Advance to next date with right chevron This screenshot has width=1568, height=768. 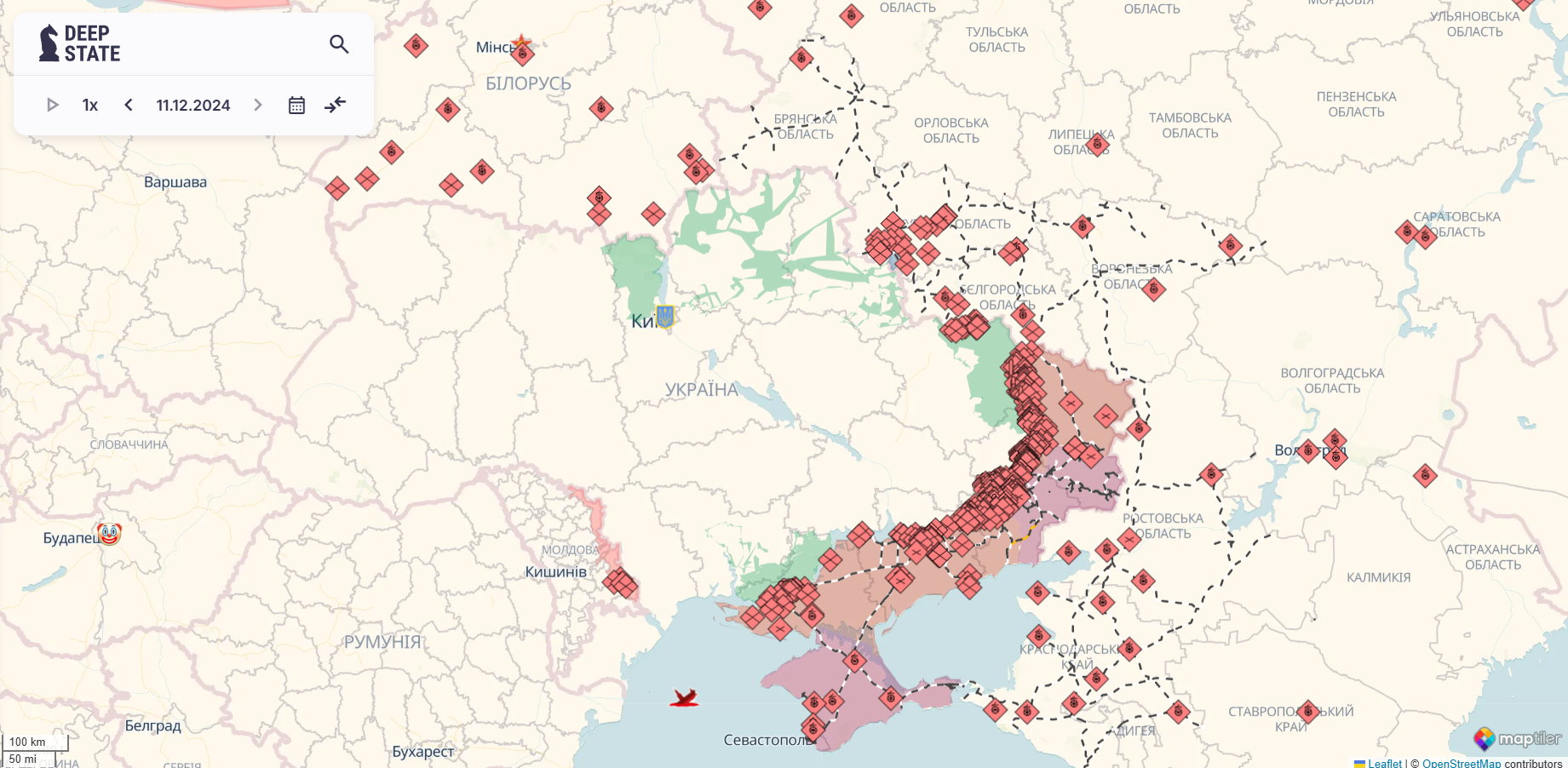pyautogui.click(x=258, y=105)
